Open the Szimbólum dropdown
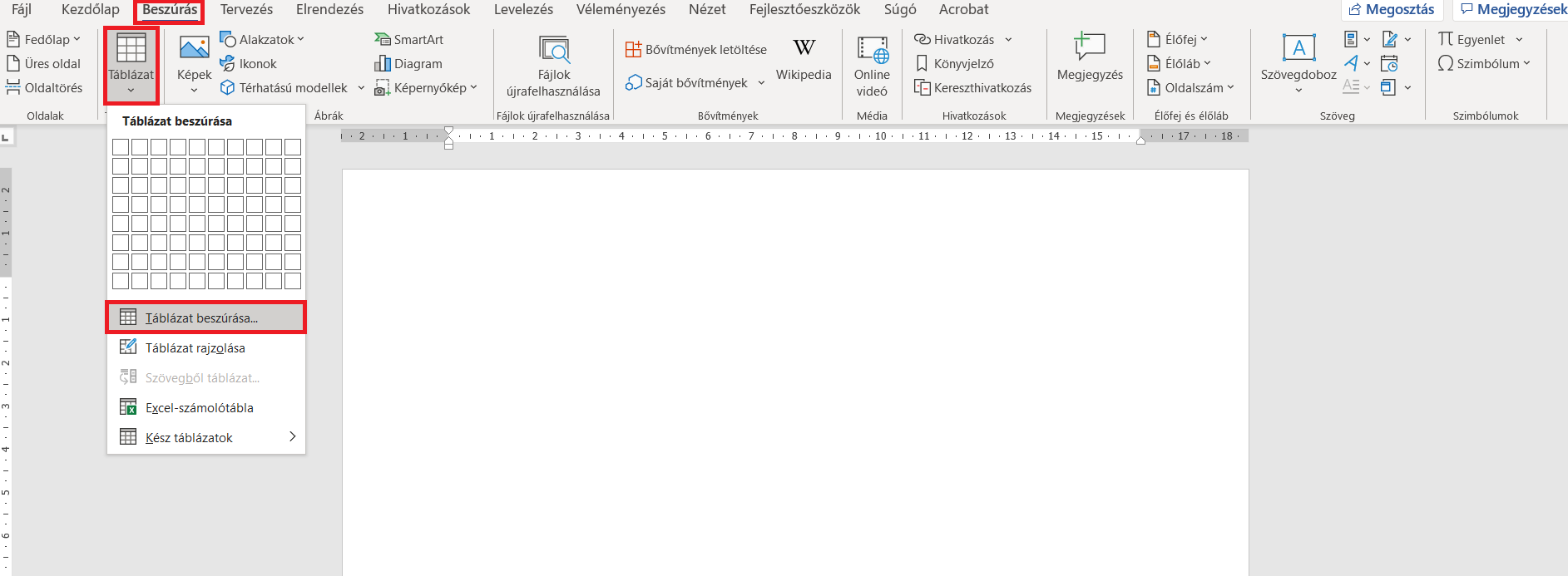 pos(1484,64)
